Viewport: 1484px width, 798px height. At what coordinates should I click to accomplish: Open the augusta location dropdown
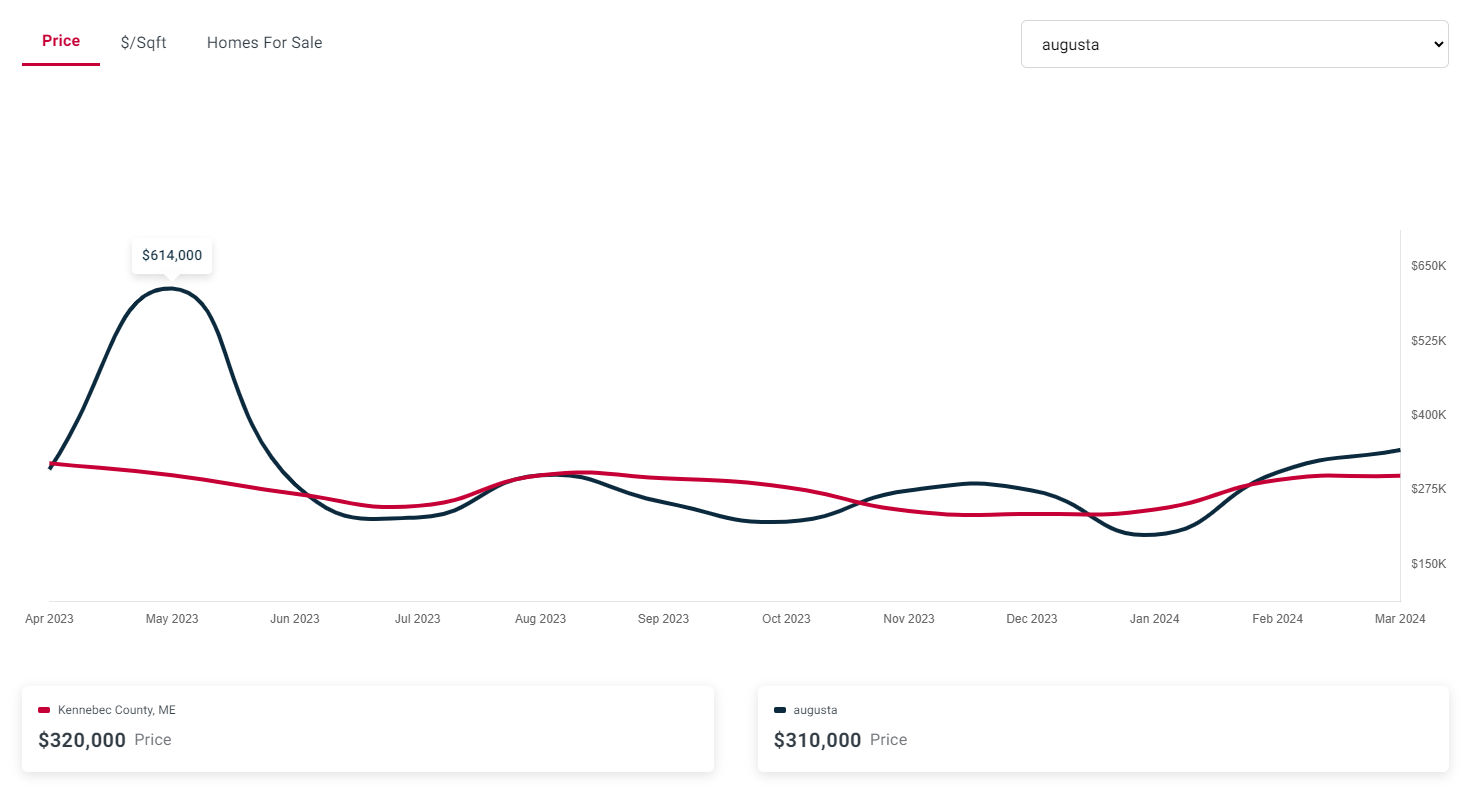click(x=1235, y=44)
